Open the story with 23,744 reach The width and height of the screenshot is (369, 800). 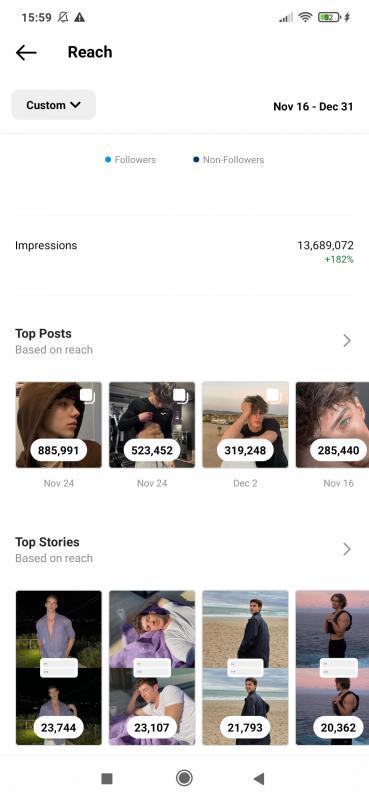tap(59, 667)
